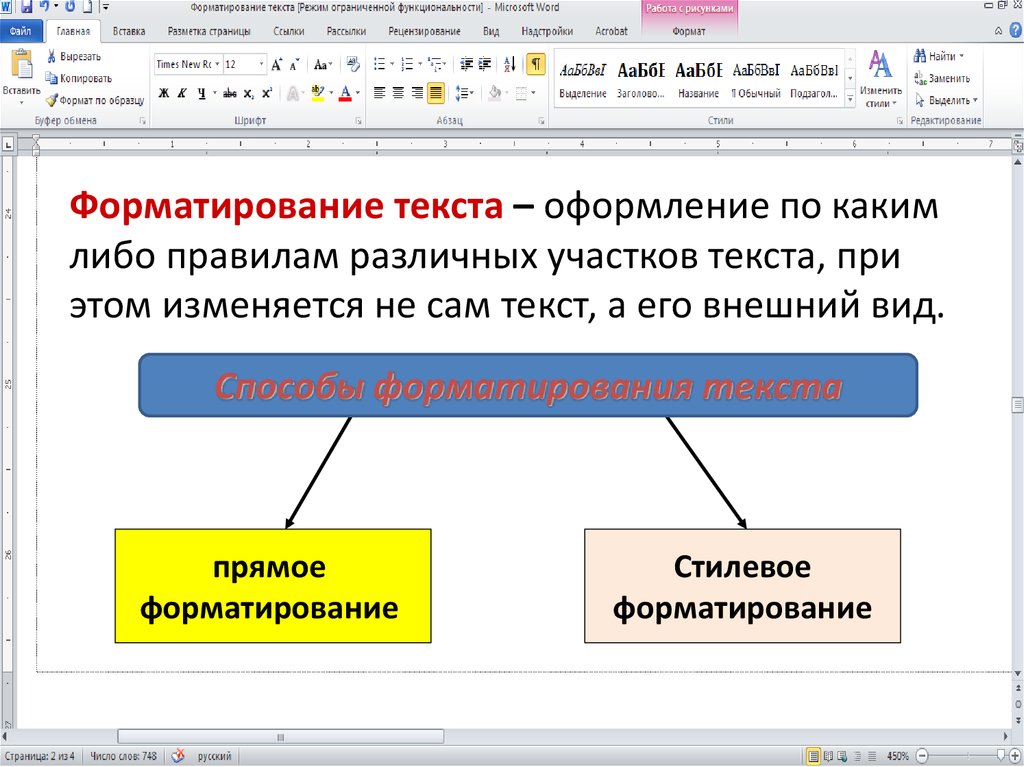The width and height of the screenshot is (1024, 767).
Task: Open Изменить стили dropdown
Action: 880,80
